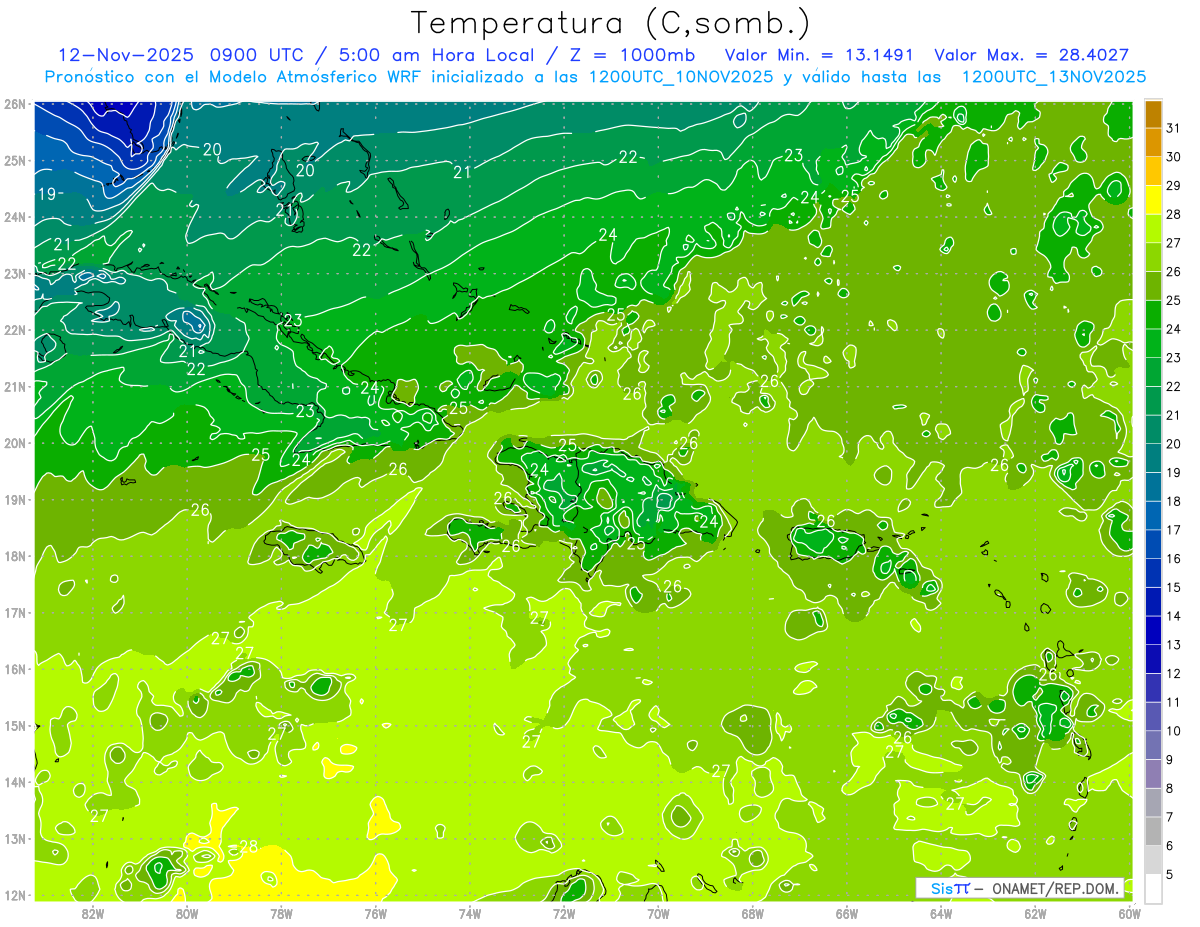Click the 1200UTC_13NOV2025 validity time text
The height and width of the screenshot is (927, 1200).
1053,77
